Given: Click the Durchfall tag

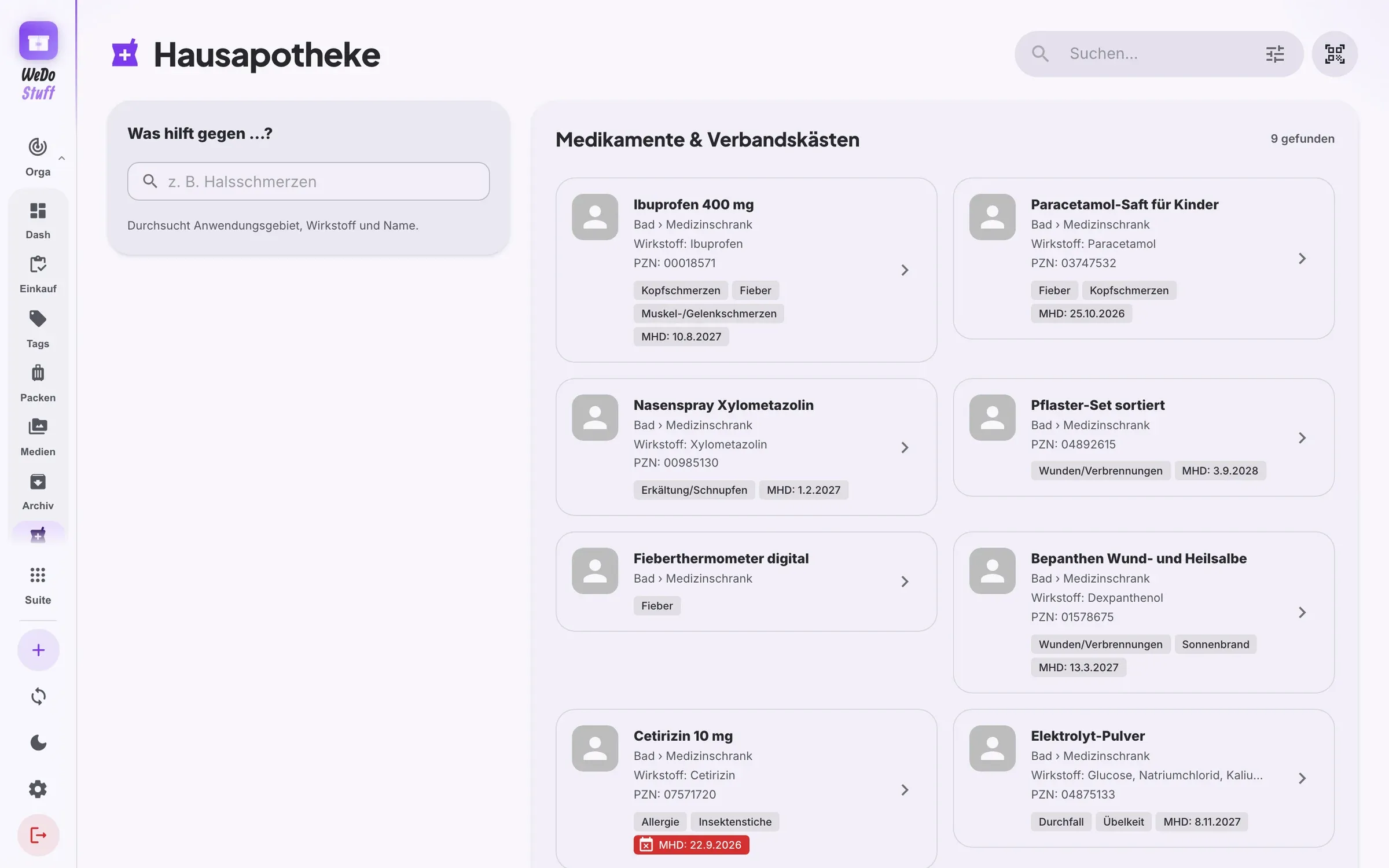Looking at the screenshot, I should point(1061,822).
